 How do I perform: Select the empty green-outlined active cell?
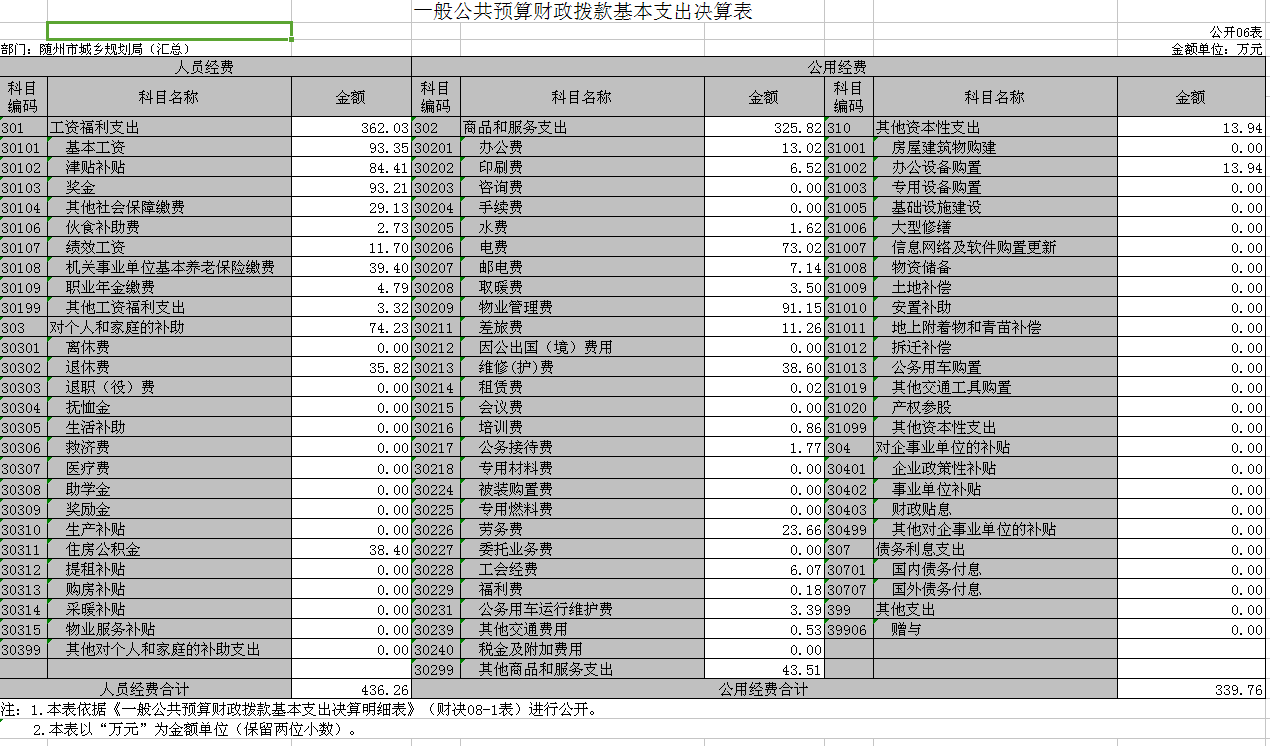[x=169, y=31]
